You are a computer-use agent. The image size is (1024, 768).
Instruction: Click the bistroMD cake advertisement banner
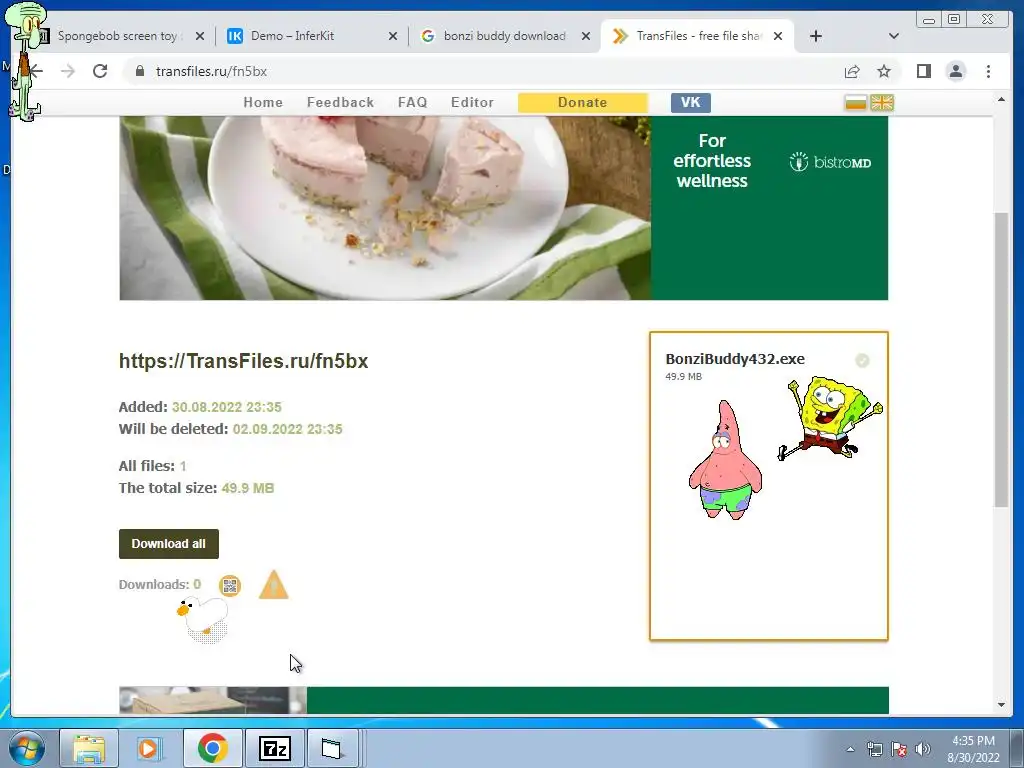point(504,208)
